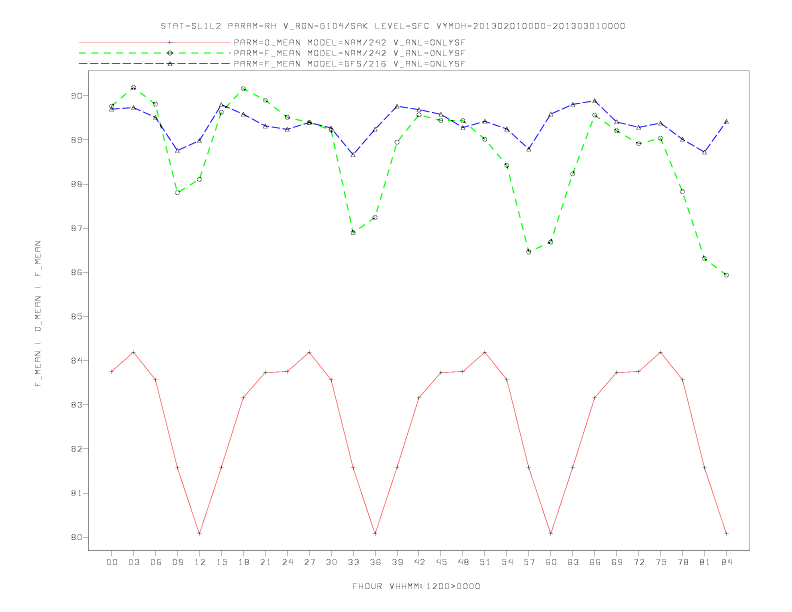The width and height of the screenshot is (792, 612).
Task: Click green NAM F_MEAN circle marker at hour 84
Action: [726, 275]
